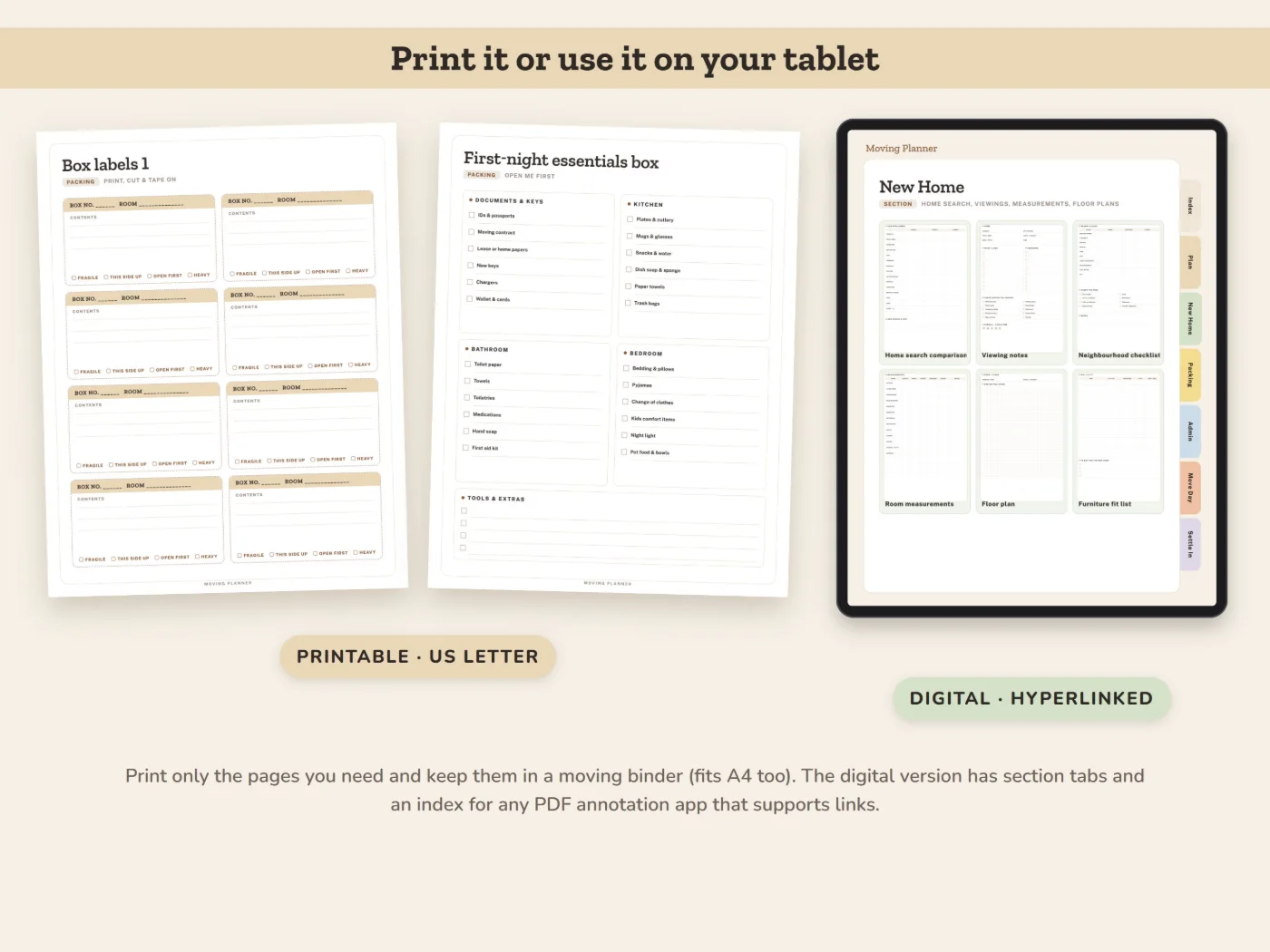Select the Settle In side tab
The image size is (1270, 952).
coord(1190,544)
